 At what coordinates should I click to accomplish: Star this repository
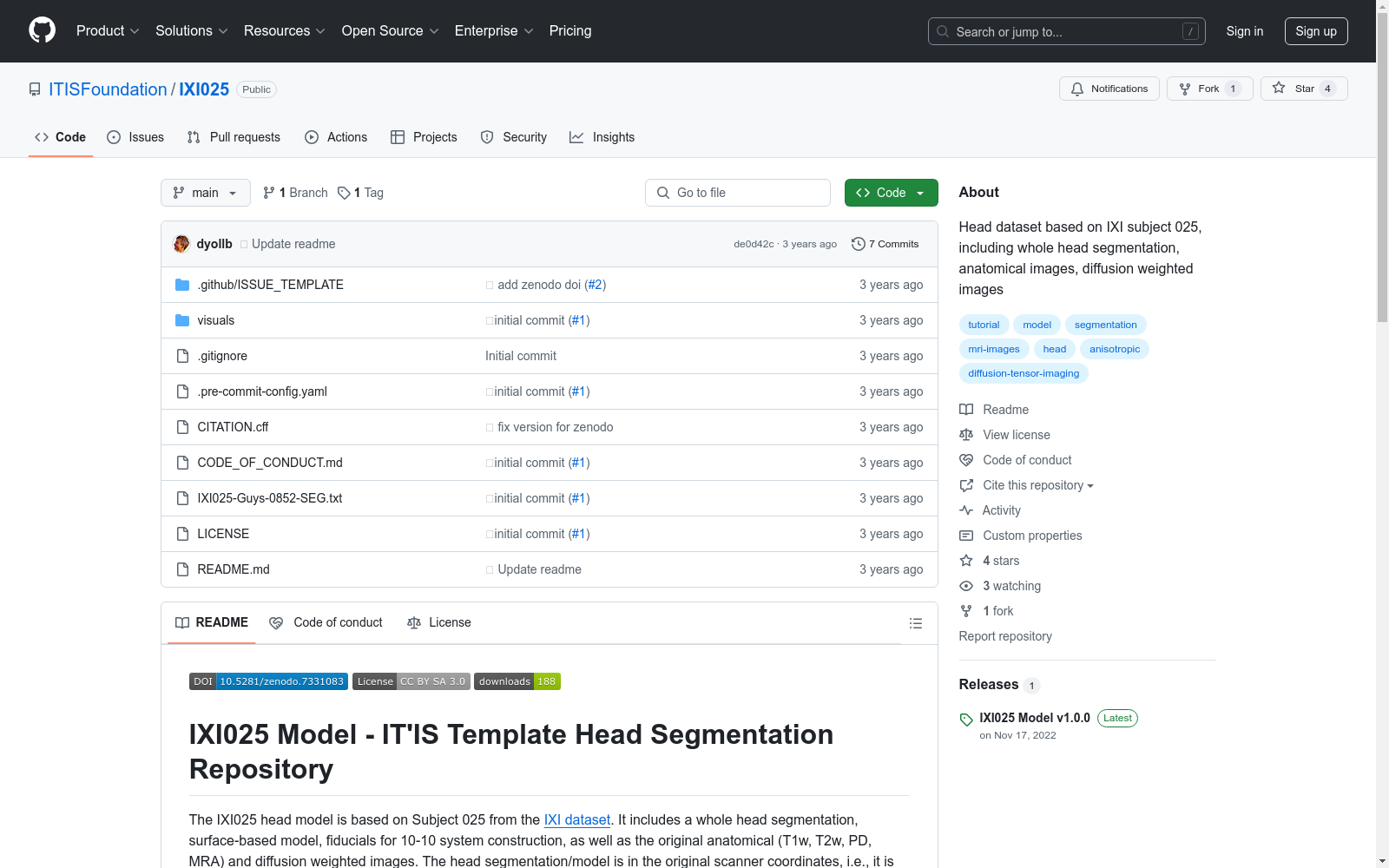pos(1304,89)
